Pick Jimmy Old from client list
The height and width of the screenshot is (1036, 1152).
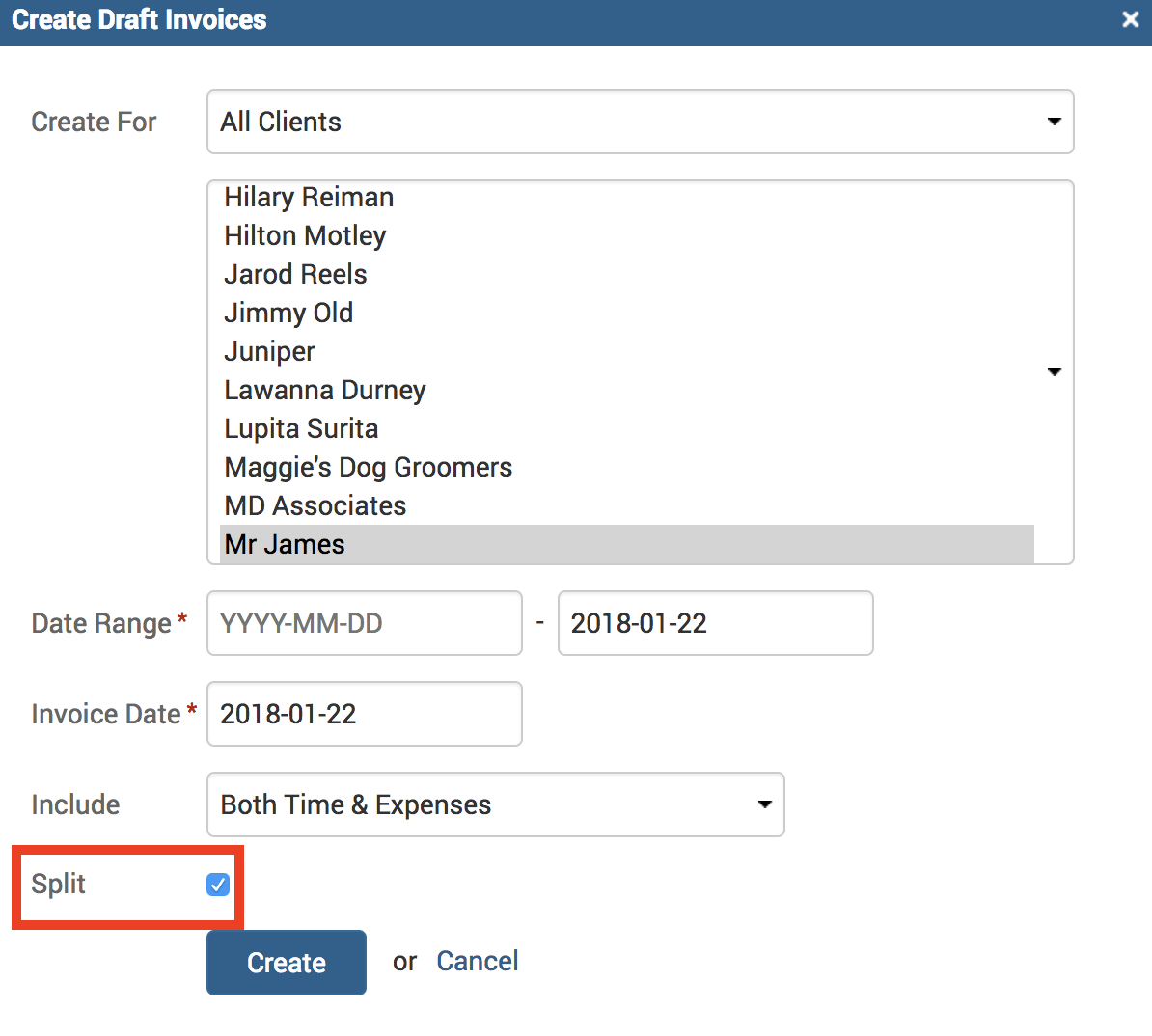pos(288,314)
